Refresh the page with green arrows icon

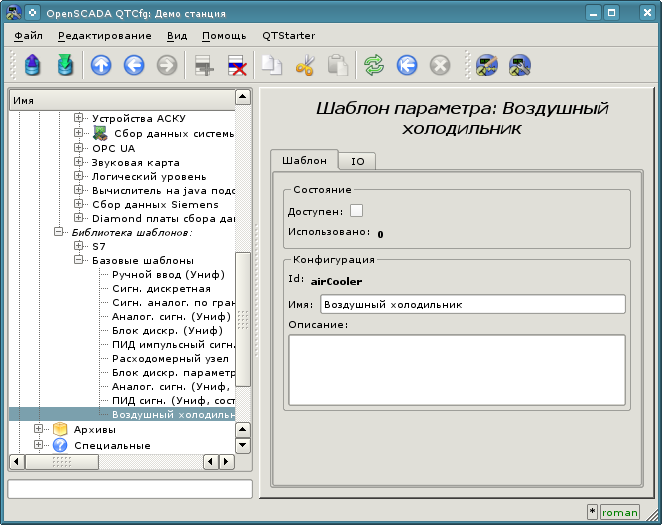coord(373,66)
